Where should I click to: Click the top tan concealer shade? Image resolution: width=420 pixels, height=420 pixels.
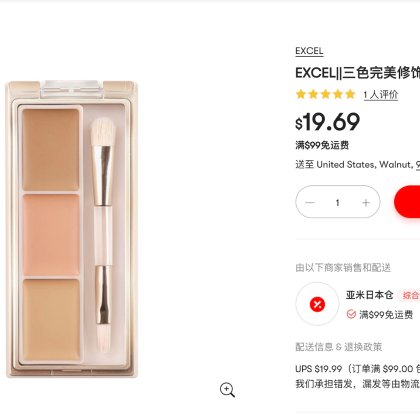click(x=51, y=149)
